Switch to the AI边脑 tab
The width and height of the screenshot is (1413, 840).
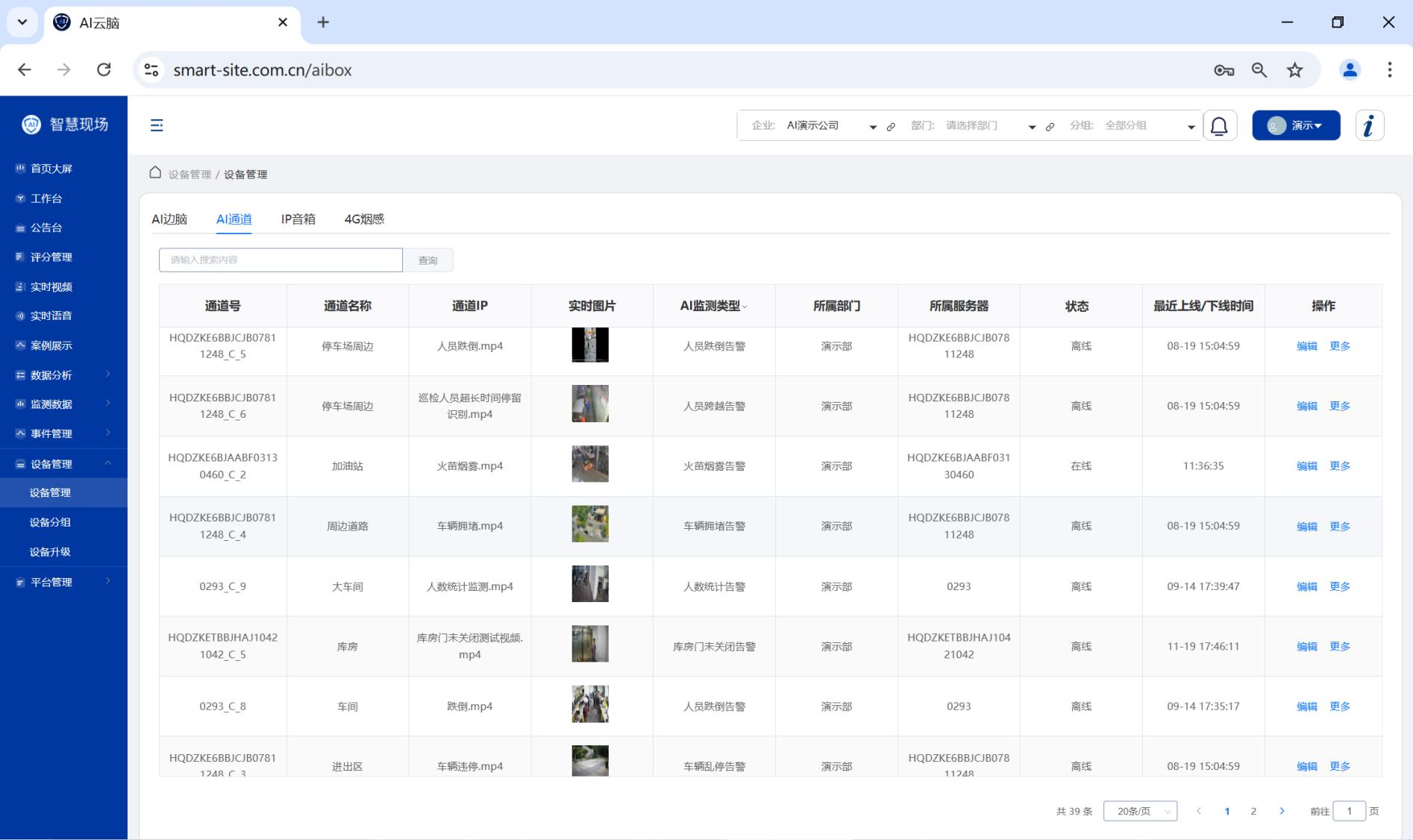coord(169,219)
